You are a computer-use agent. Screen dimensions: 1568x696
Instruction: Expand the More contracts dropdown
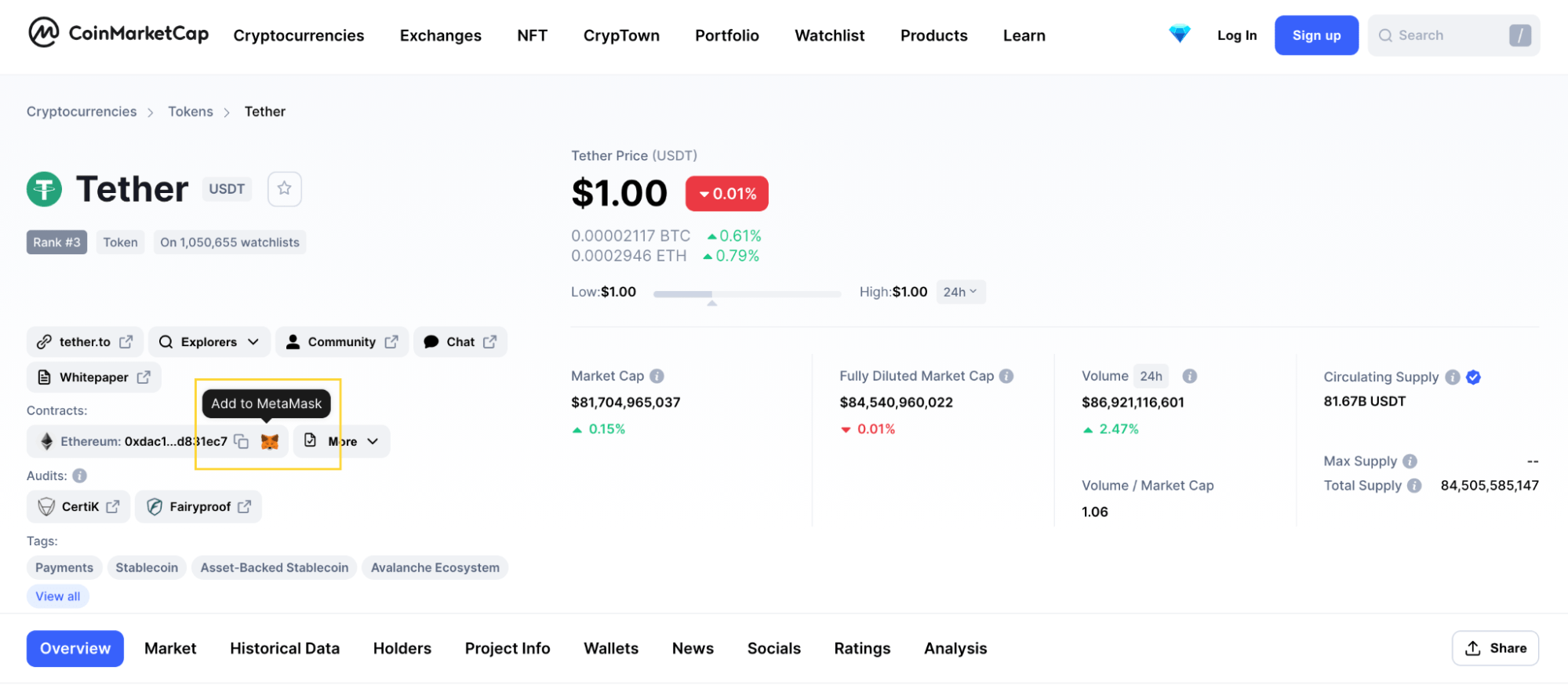[342, 441]
